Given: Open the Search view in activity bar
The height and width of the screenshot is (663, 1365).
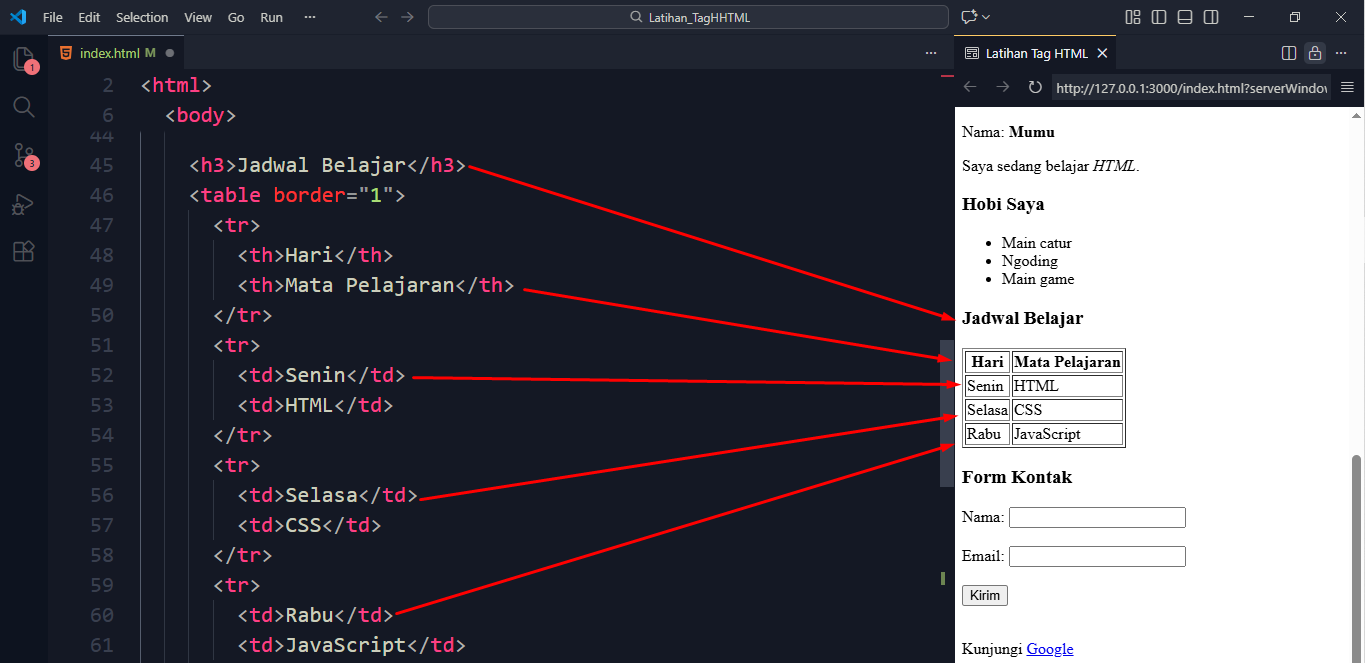Looking at the screenshot, I should point(23,107).
